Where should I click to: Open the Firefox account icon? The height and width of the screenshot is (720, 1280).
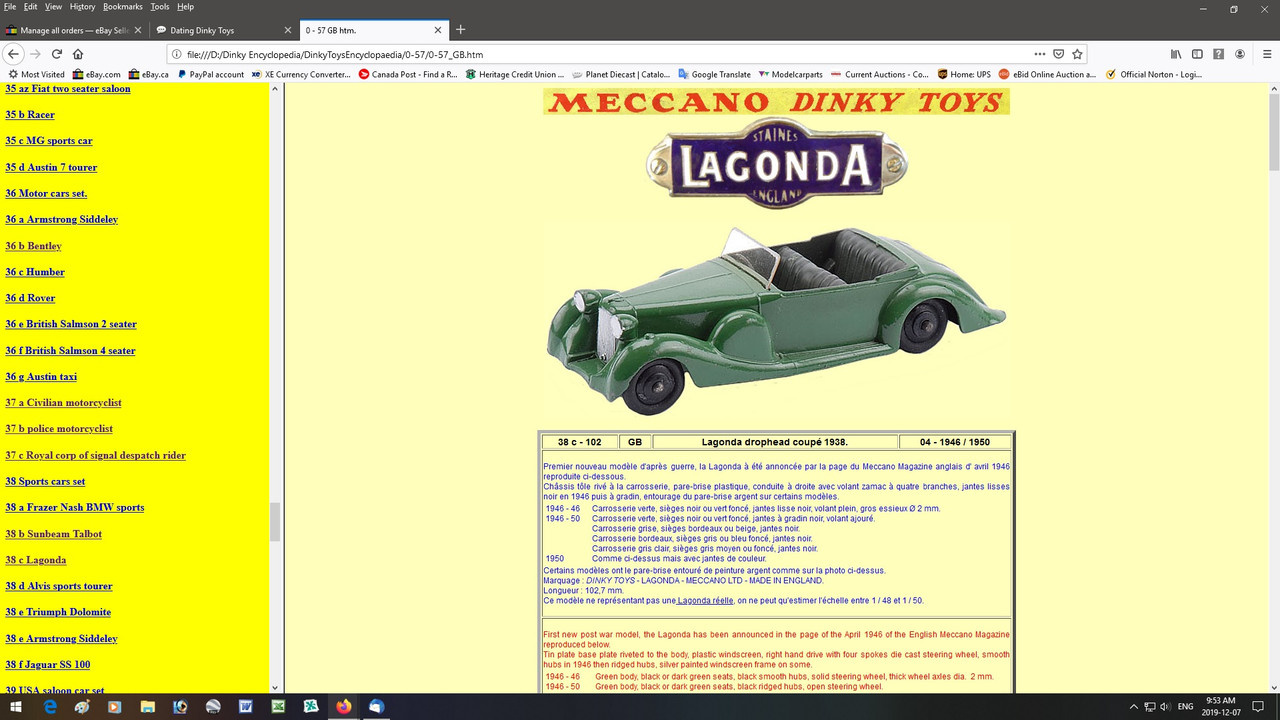tap(1240, 54)
